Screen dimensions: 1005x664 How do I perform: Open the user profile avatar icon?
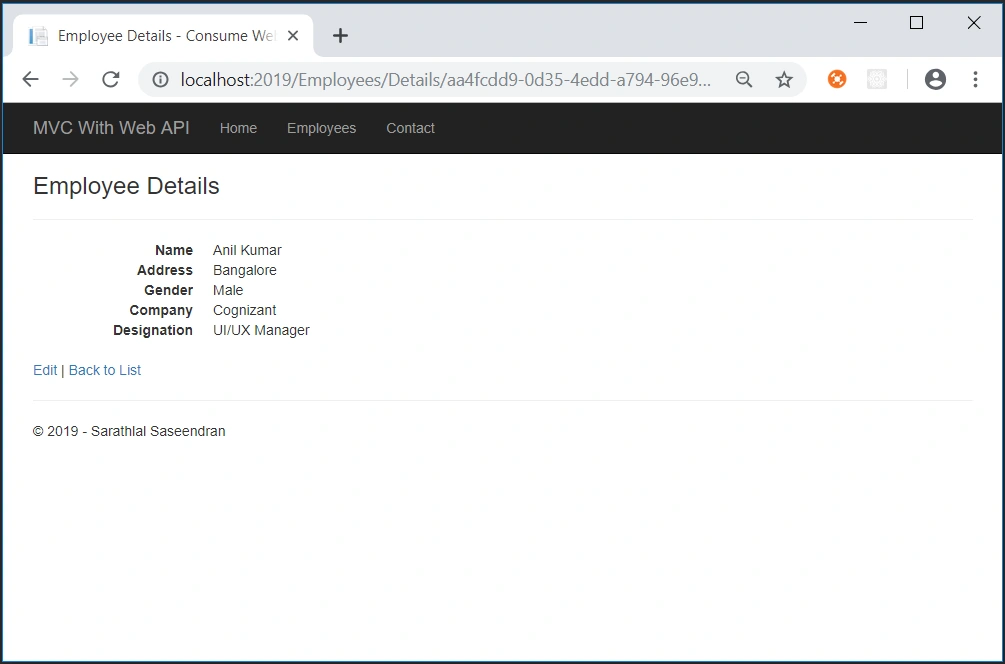[x=935, y=79]
